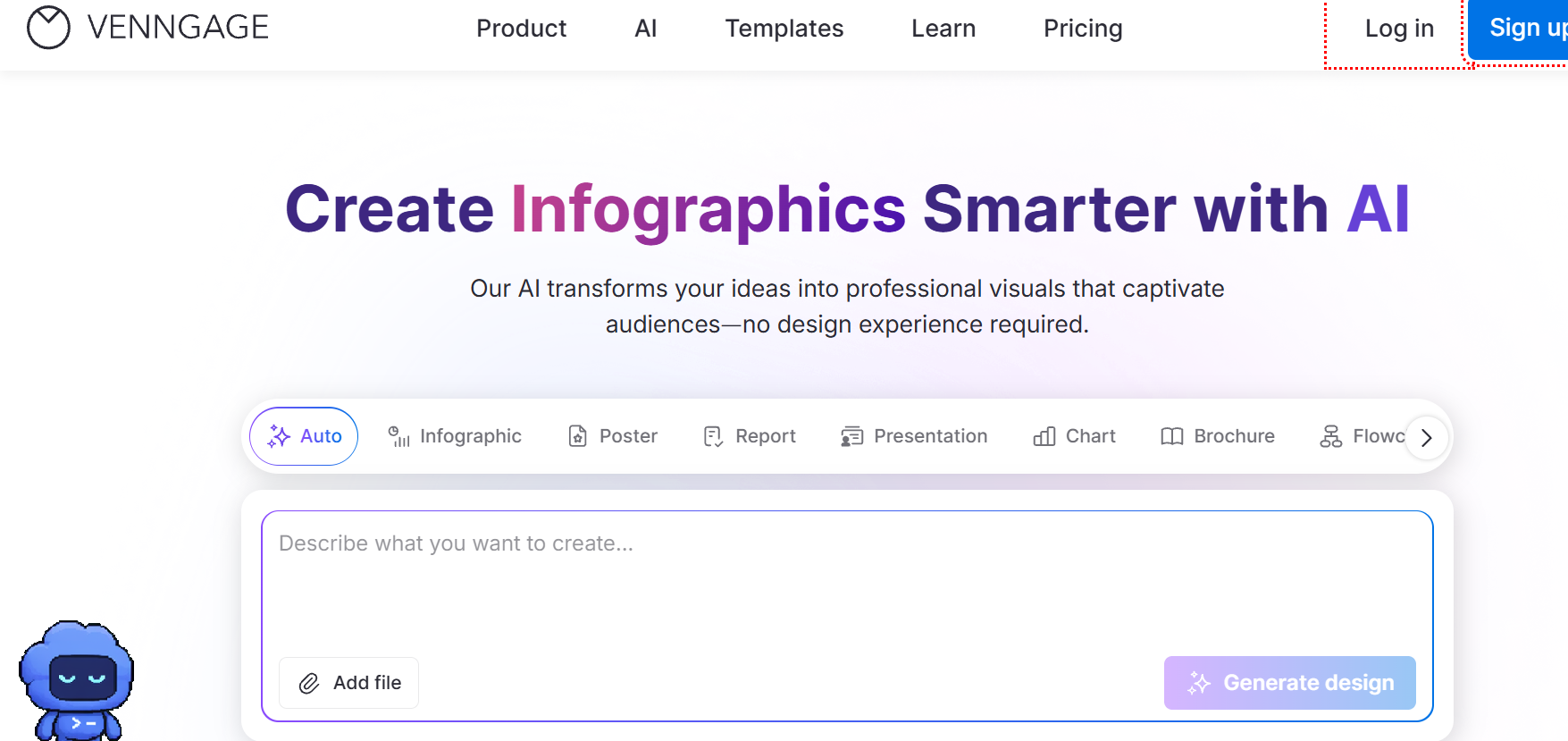1568x741 pixels.
Task: Select the Infographic design type tab
Action: point(455,436)
